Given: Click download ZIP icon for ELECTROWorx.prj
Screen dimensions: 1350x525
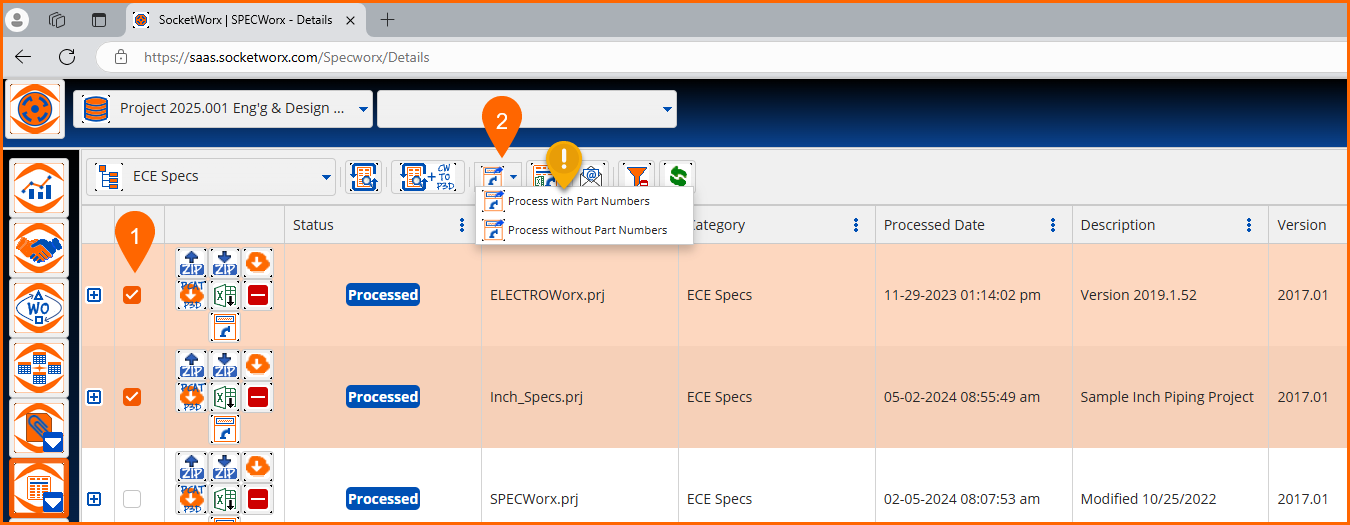Looking at the screenshot, I should click(x=225, y=264).
